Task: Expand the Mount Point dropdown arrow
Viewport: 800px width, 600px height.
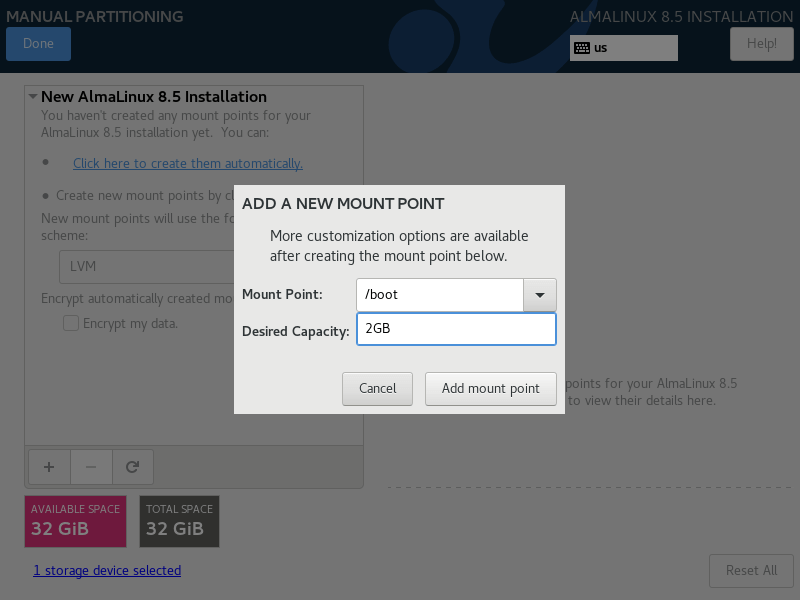Action: click(x=540, y=295)
